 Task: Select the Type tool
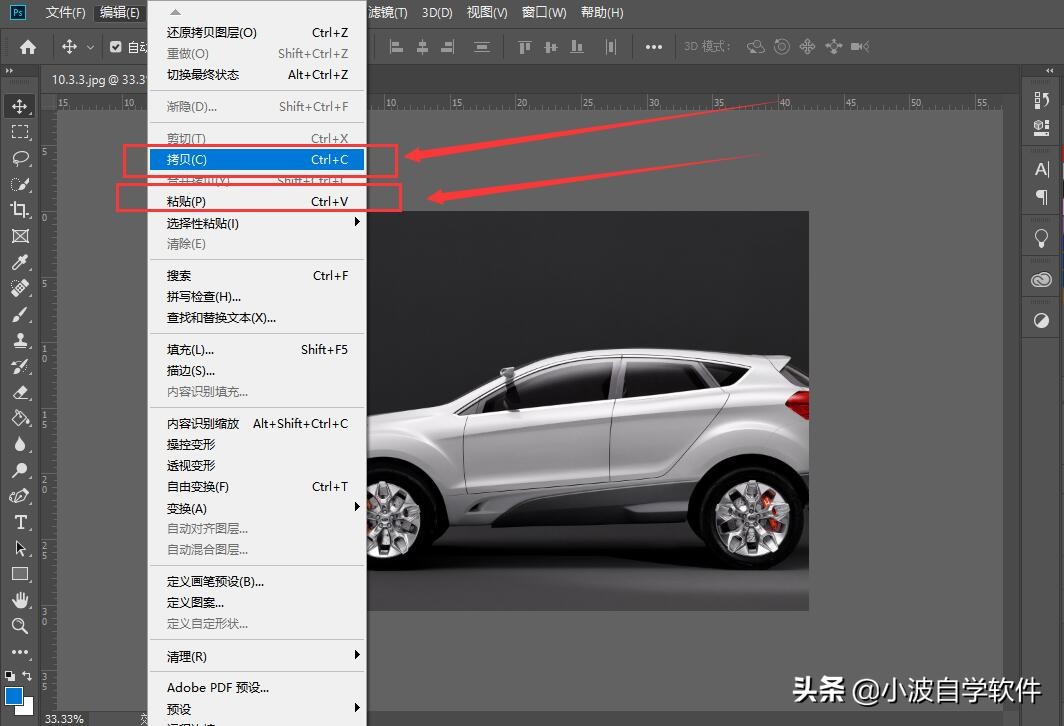20,522
